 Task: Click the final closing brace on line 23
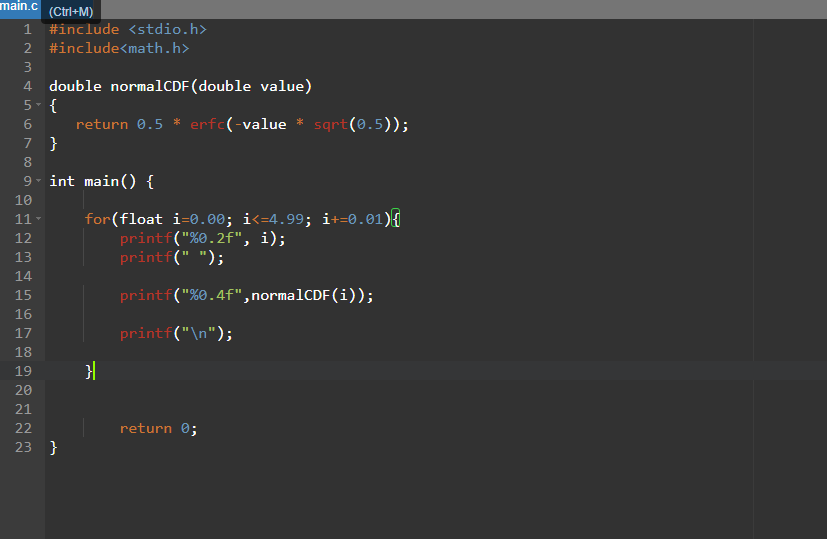(53, 447)
